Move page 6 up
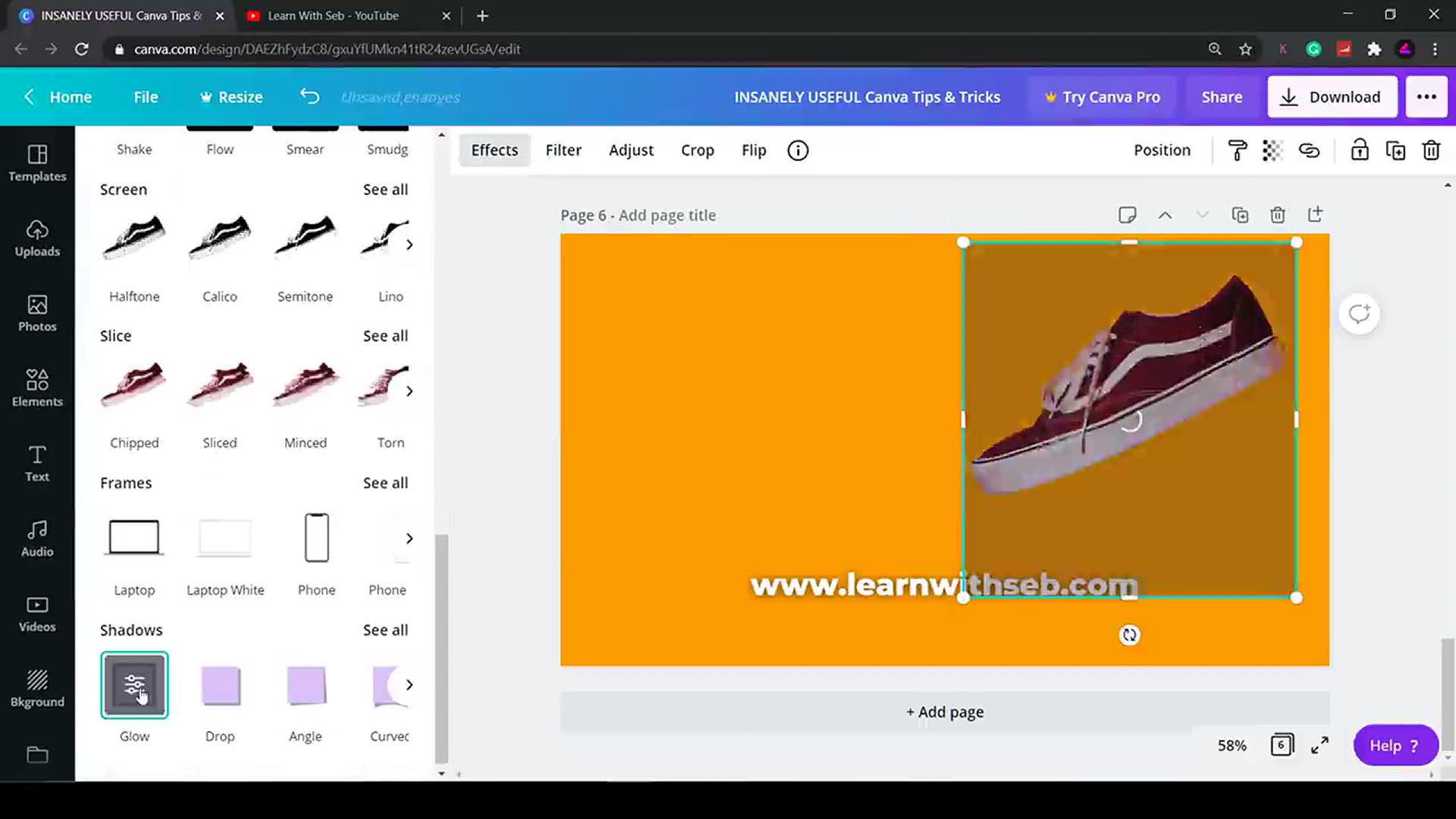 coord(1165,215)
